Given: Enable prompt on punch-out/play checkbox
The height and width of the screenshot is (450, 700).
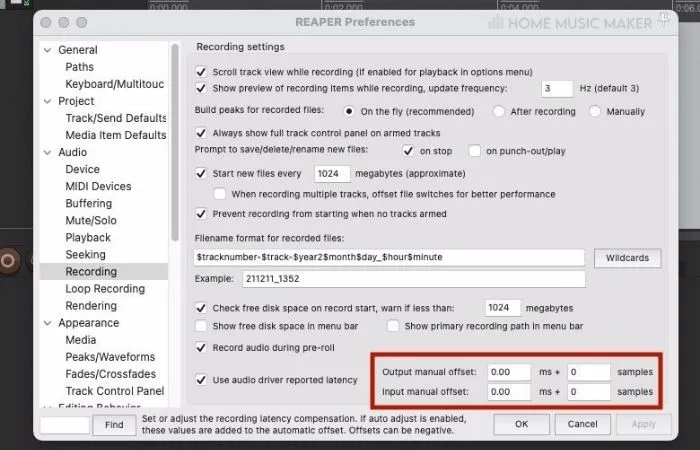Looking at the screenshot, I should click(475, 151).
